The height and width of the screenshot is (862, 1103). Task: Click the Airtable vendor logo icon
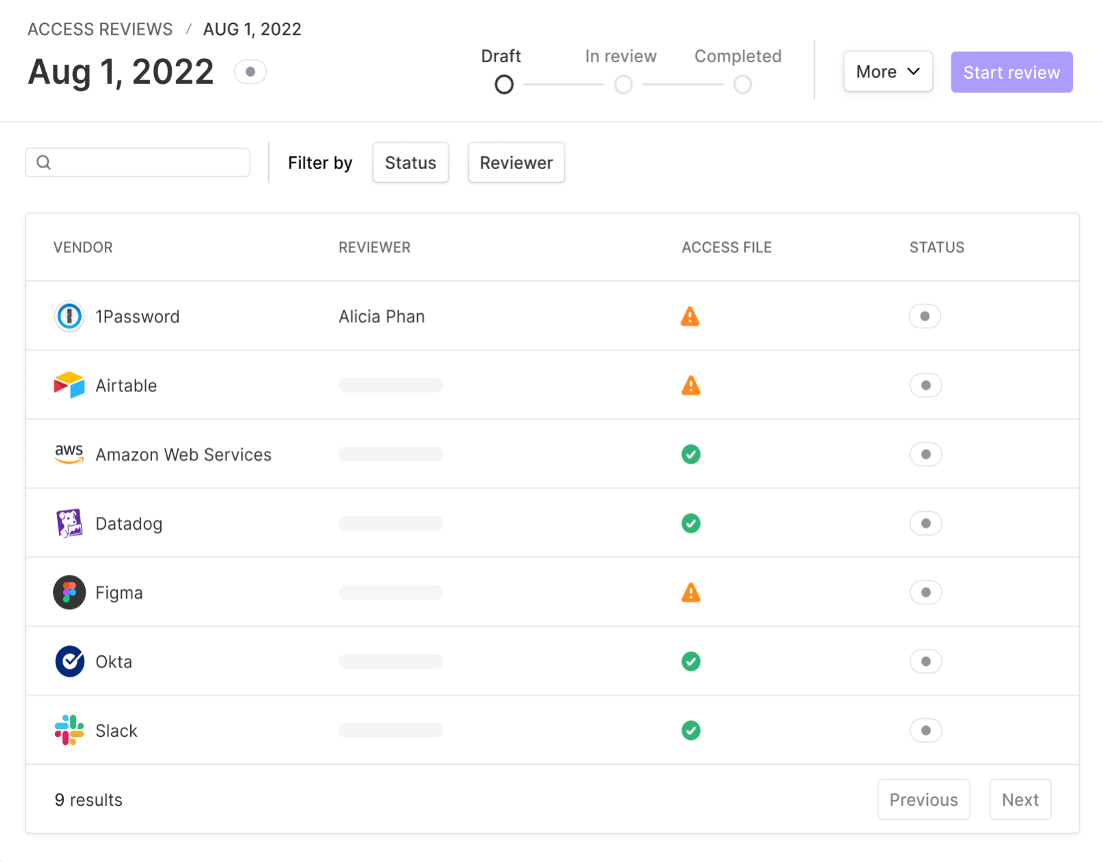(69, 385)
